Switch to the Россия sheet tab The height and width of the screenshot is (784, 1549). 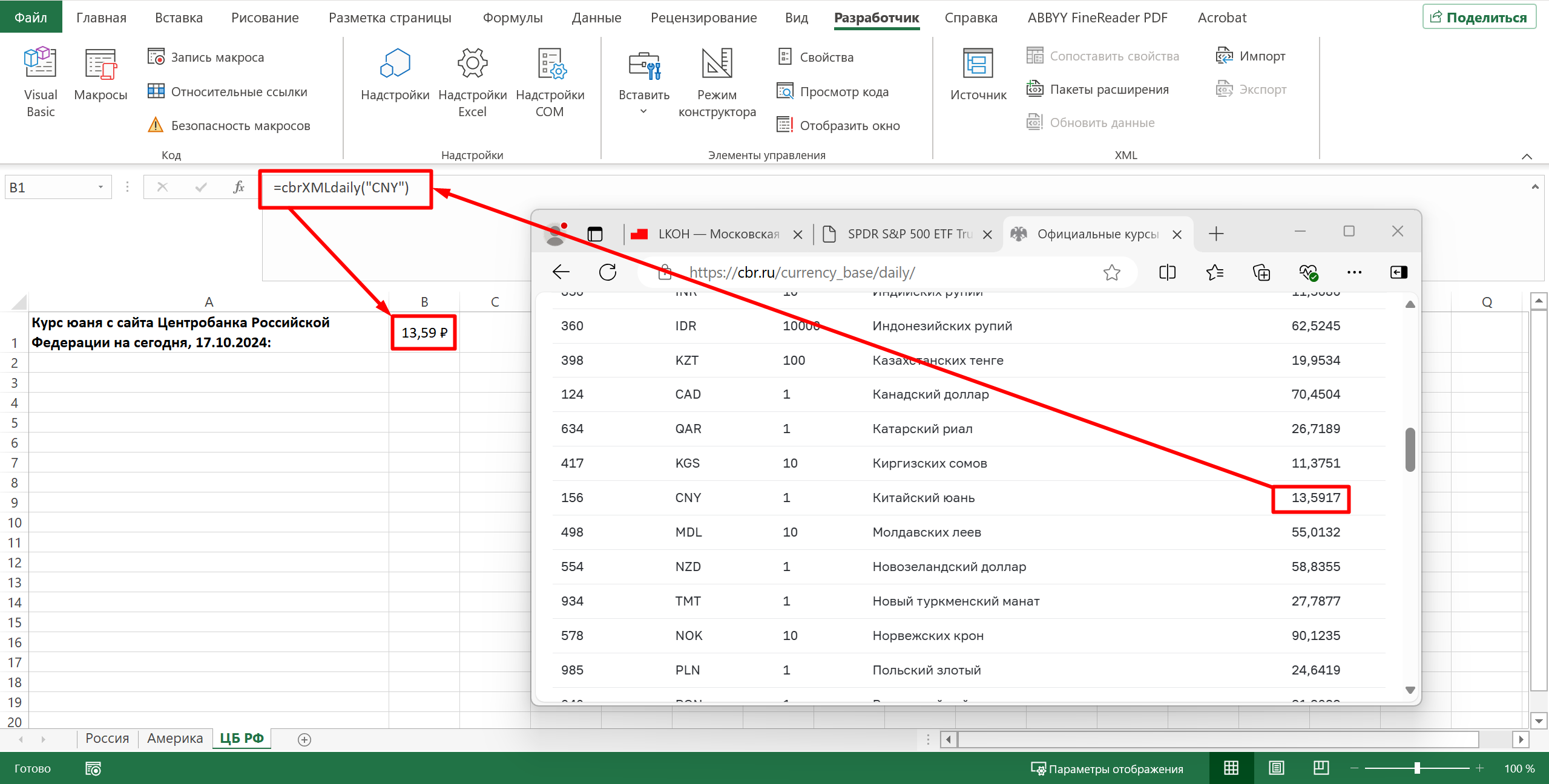(x=107, y=739)
